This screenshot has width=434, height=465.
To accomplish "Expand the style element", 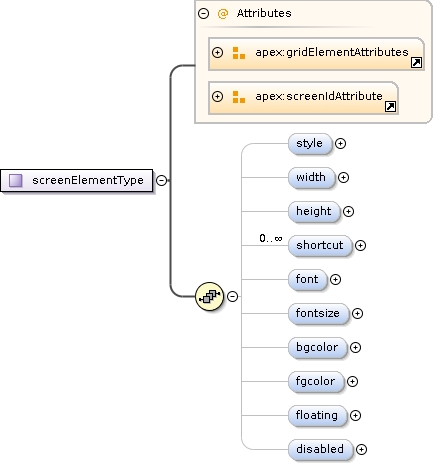I will pos(340,143).
